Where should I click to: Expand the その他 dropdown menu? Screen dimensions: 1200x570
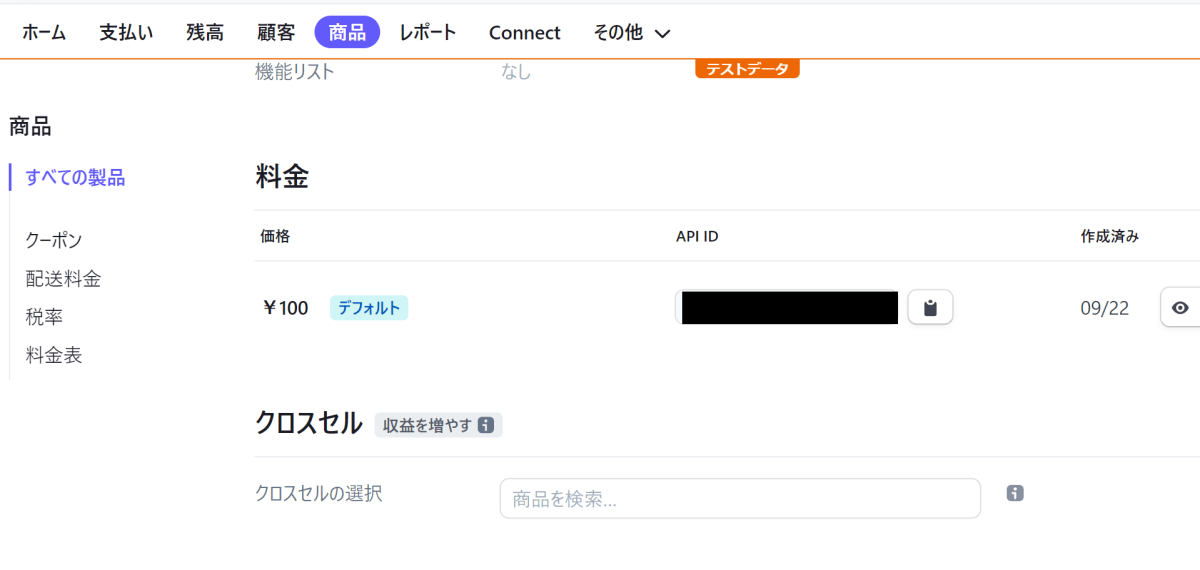(x=631, y=33)
